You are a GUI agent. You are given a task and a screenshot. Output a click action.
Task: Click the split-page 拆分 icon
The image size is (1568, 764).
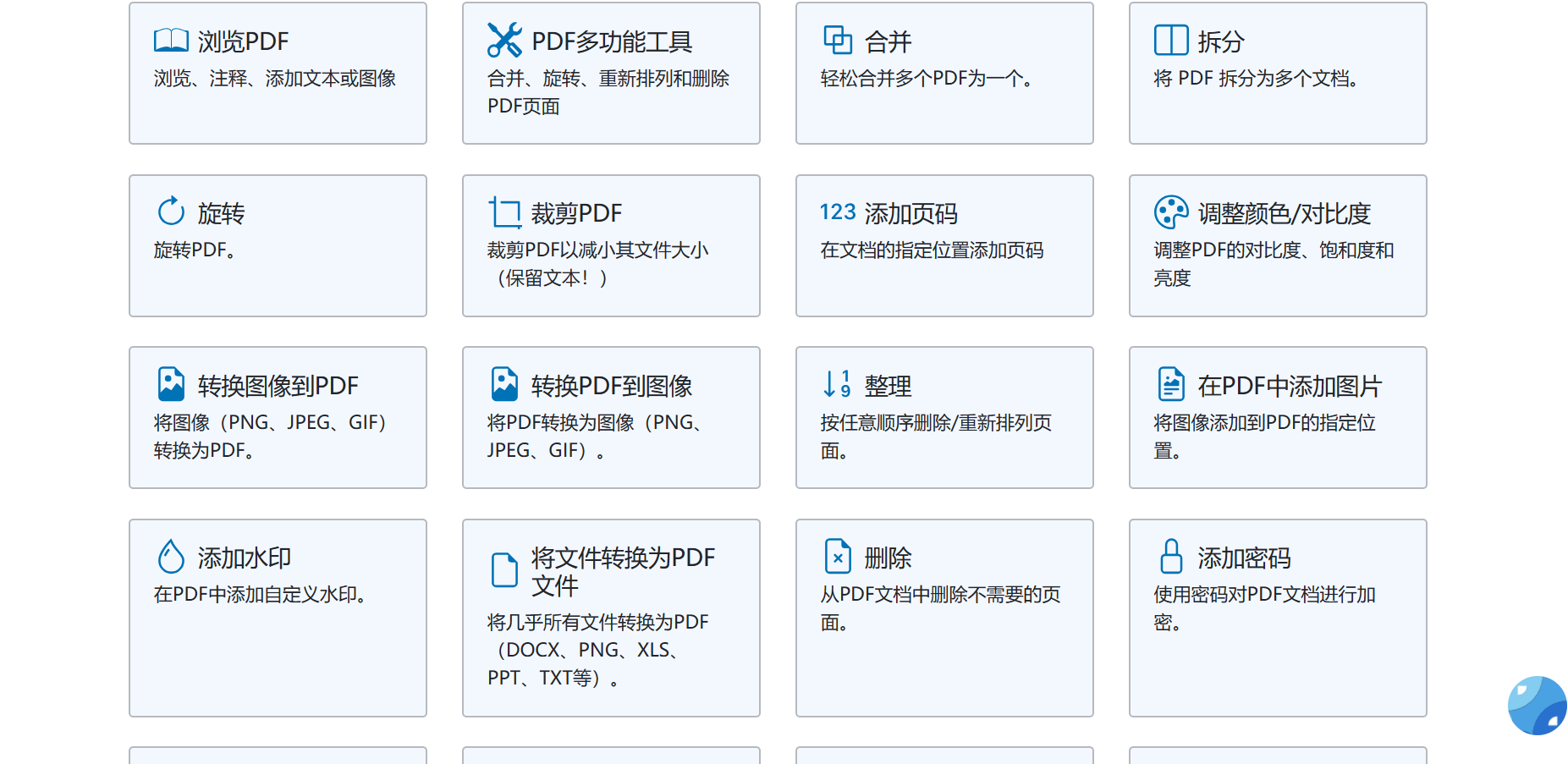point(1171,40)
